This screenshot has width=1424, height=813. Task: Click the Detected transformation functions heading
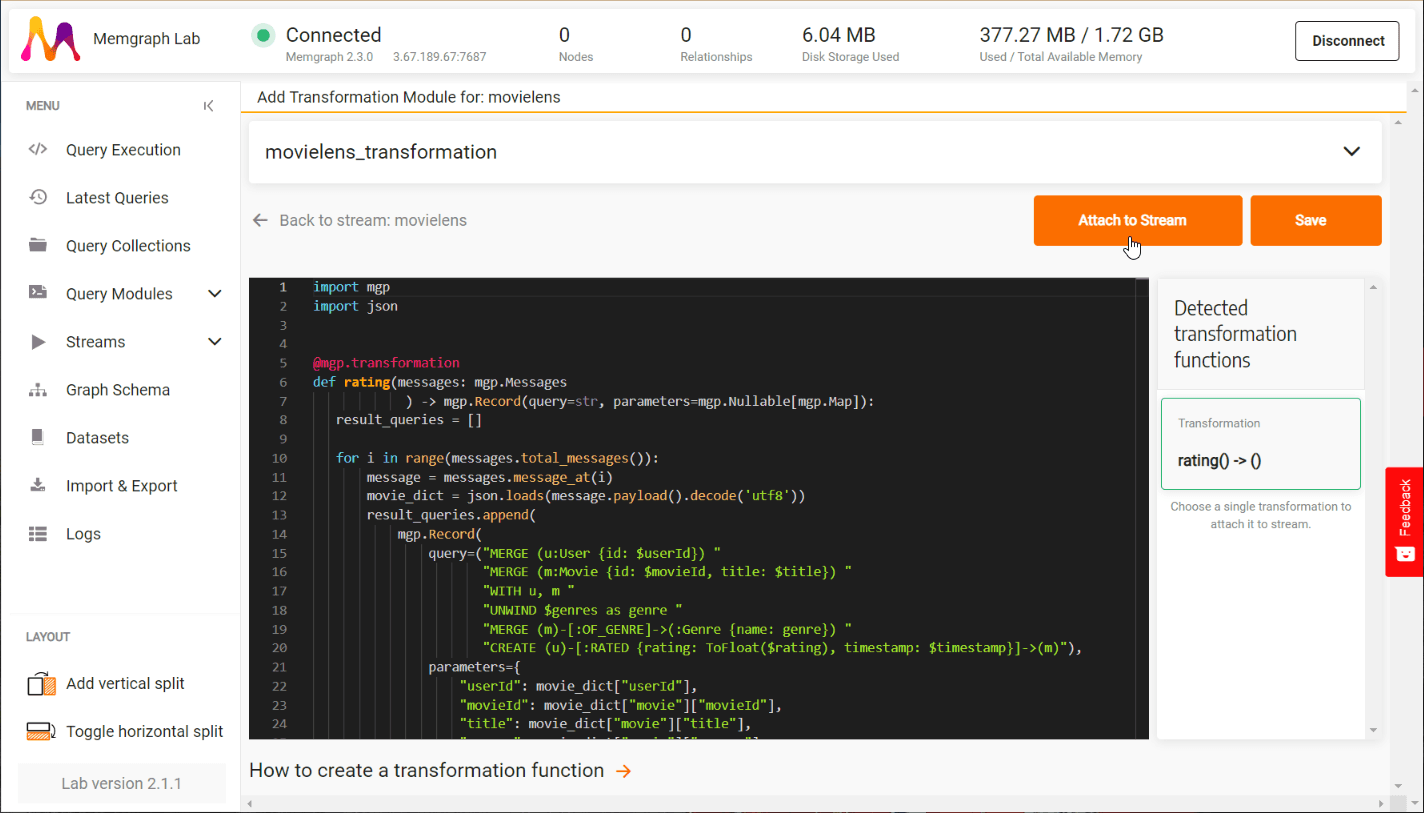point(1235,334)
